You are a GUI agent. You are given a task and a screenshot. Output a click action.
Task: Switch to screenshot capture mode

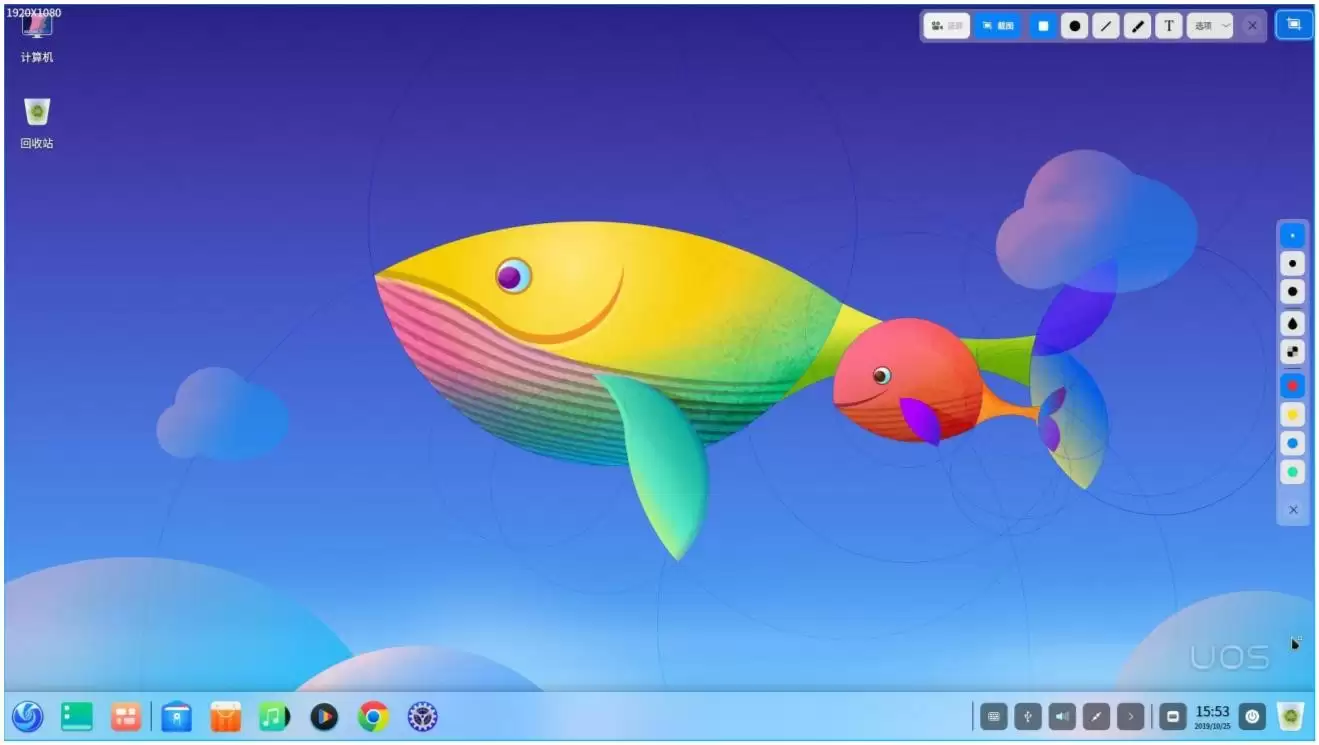tap(998, 26)
